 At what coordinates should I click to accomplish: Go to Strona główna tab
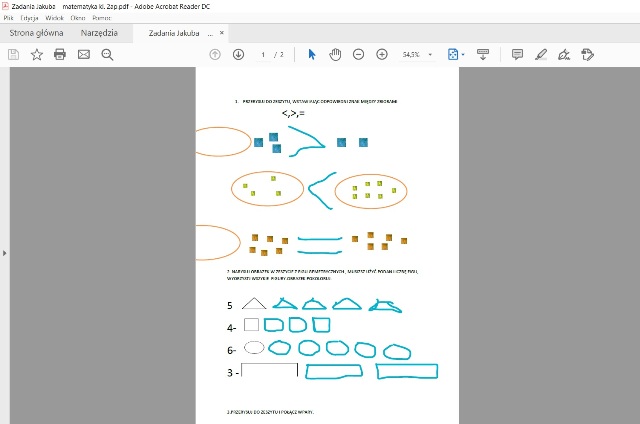click(37, 33)
